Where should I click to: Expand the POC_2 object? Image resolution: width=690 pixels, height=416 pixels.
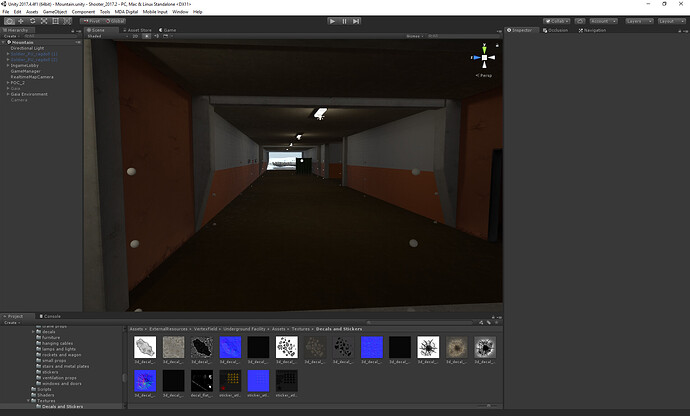point(8,82)
